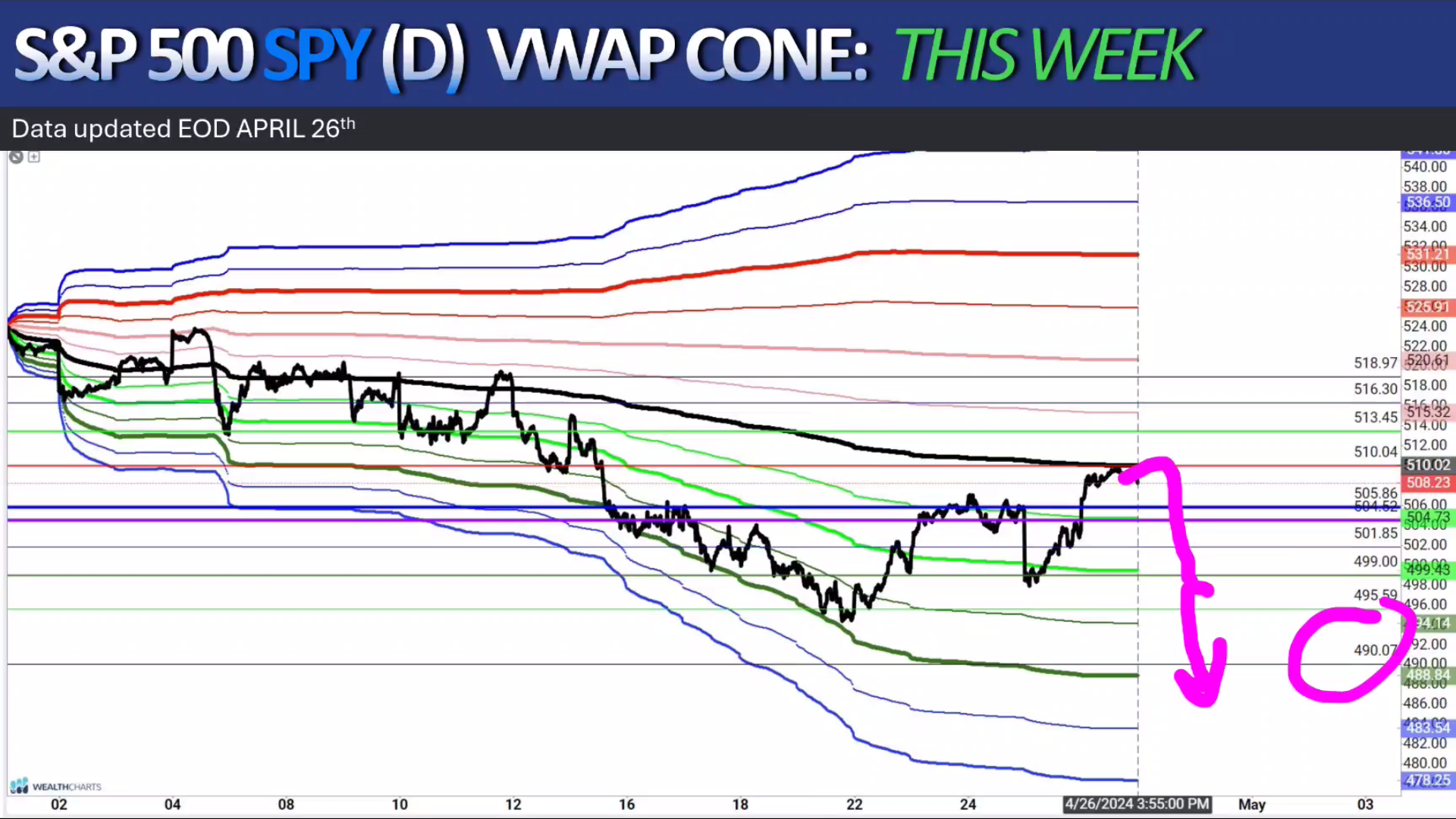
Task: Select the 515.32 pink price tag
Action: 1427,411
